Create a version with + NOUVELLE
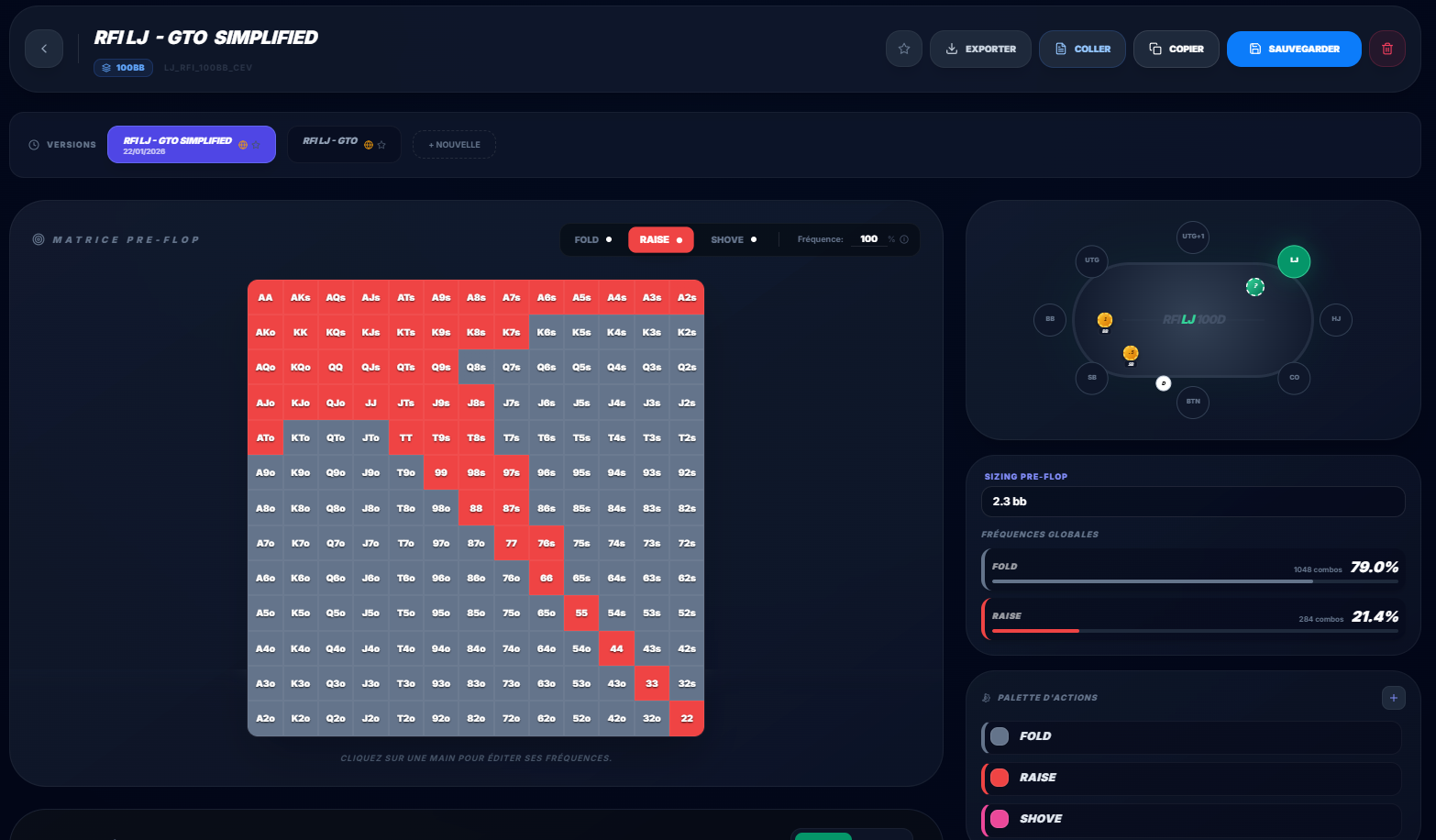The height and width of the screenshot is (840, 1436). (x=454, y=145)
